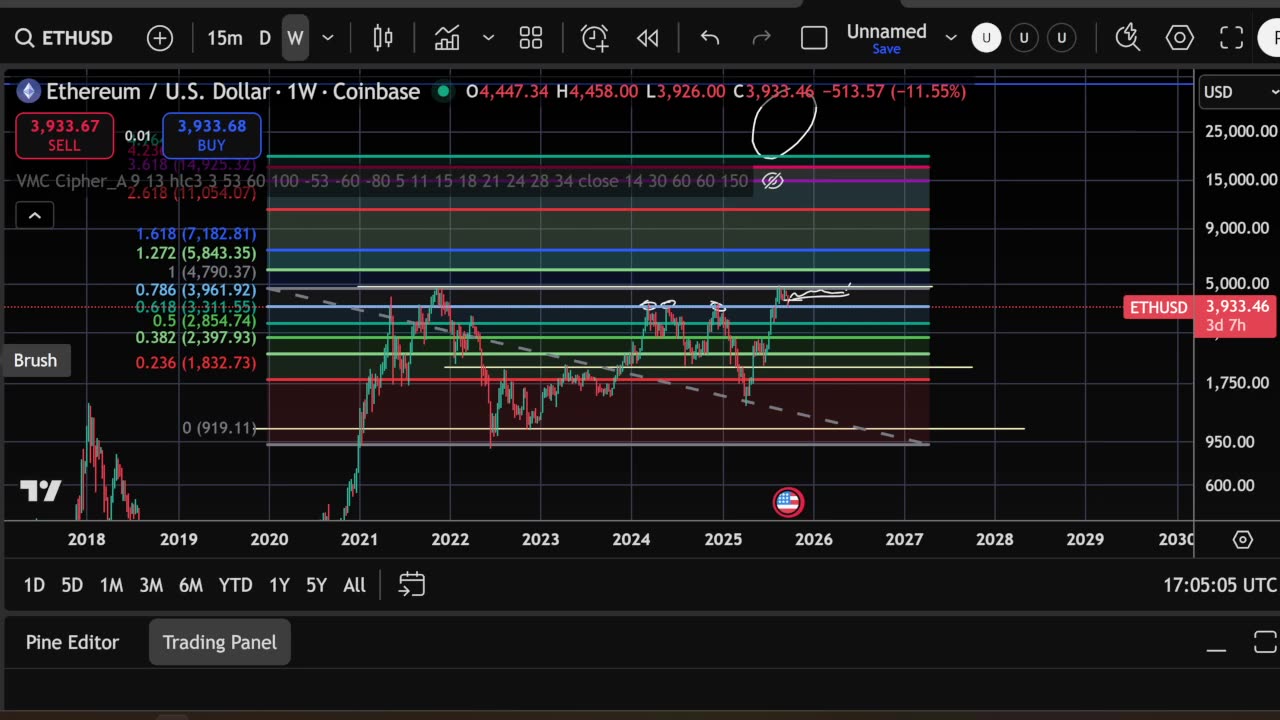The height and width of the screenshot is (720, 1280).
Task: Open timezone menu at 17:05:05 UTC
Action: point(1219,585)
